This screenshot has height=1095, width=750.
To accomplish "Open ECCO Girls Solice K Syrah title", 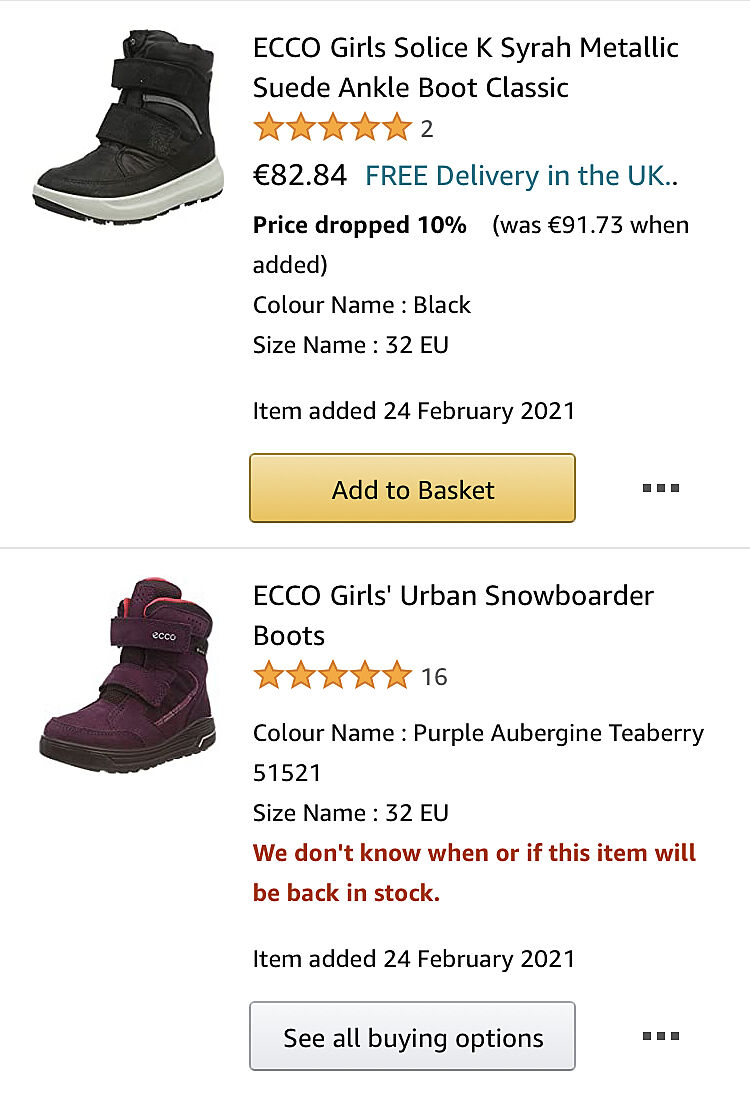I will tap(465, 68).
